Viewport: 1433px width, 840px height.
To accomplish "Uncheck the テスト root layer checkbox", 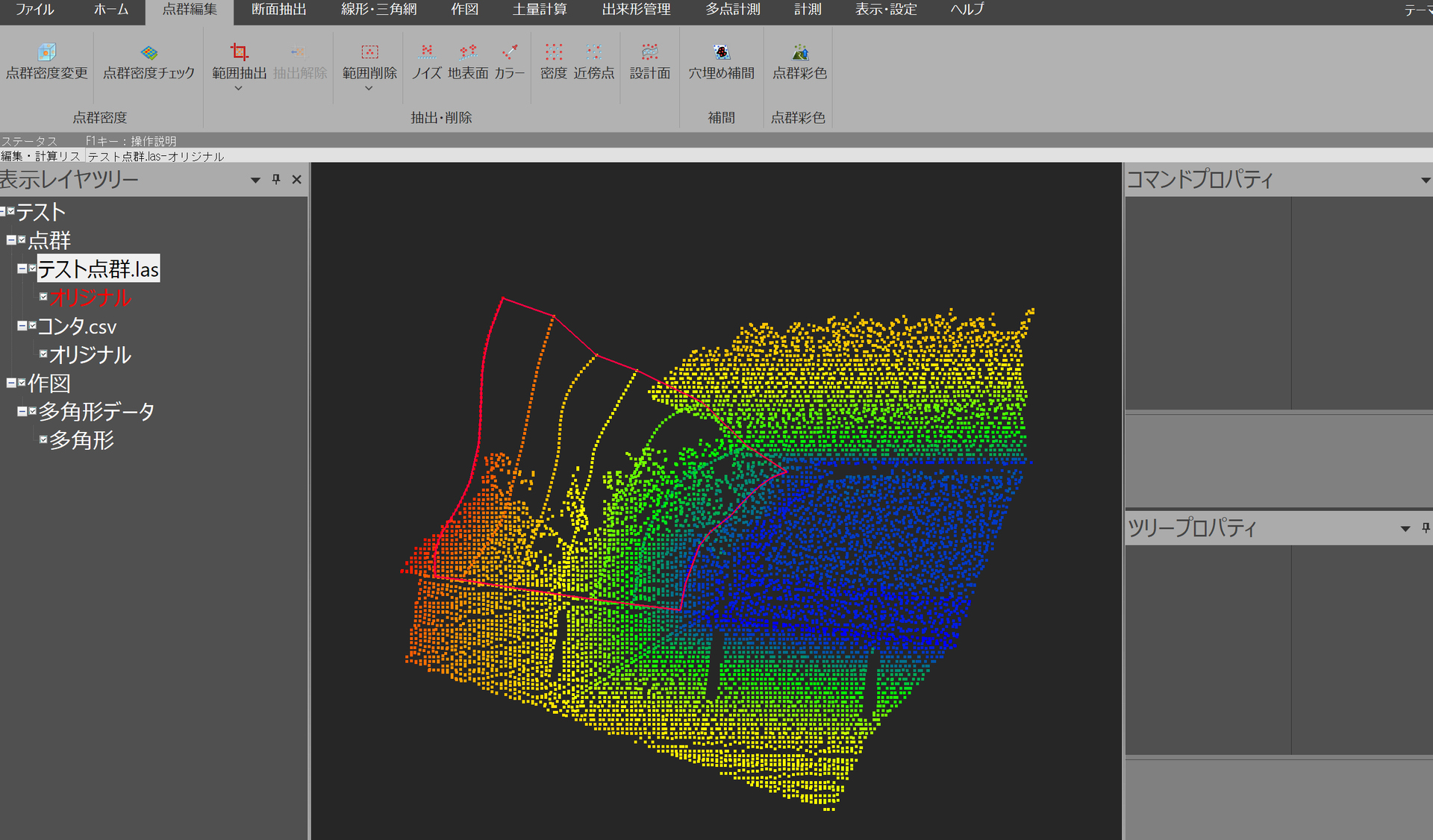I will 11,212.
